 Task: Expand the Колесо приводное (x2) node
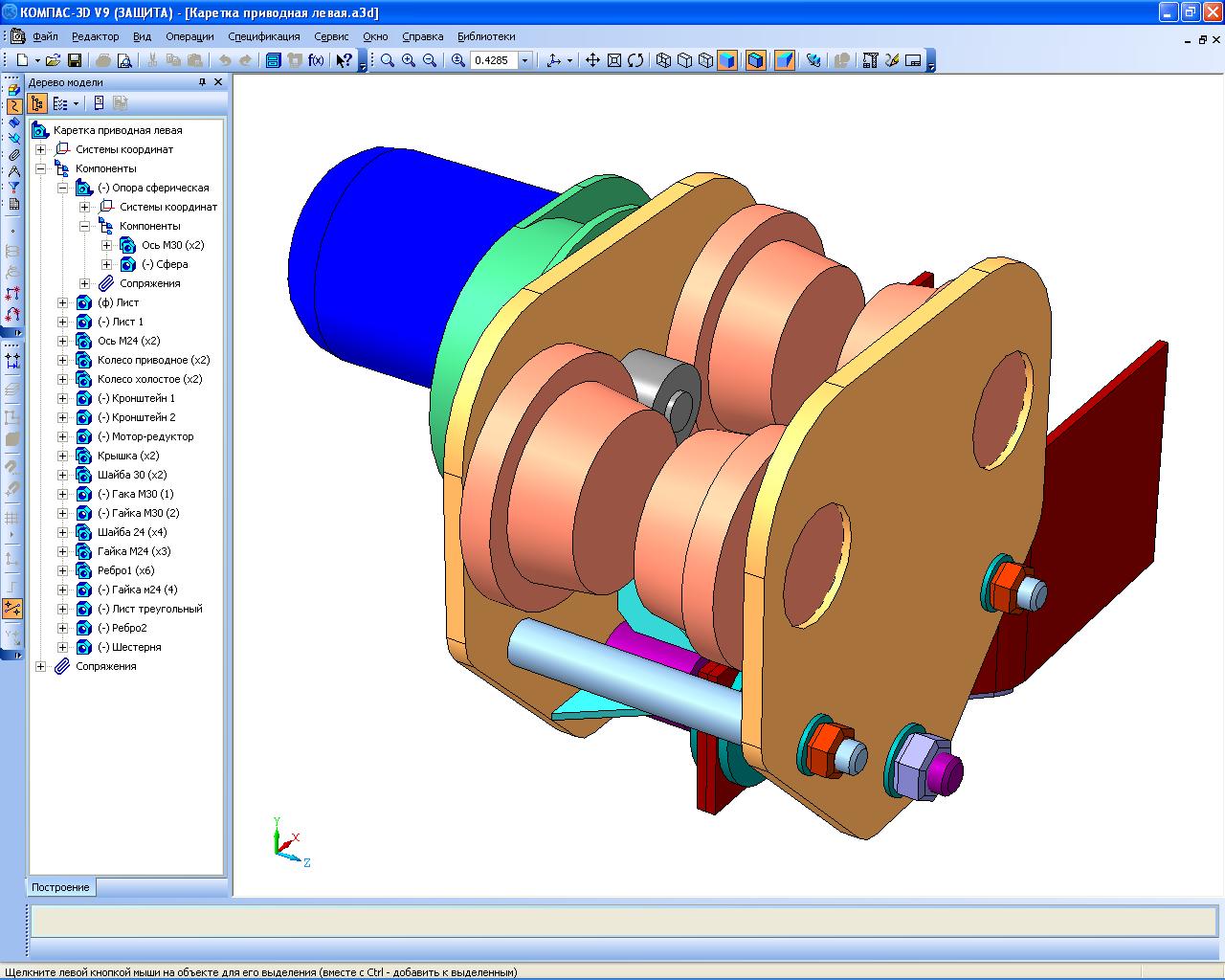pyautogui.click(x=63, y=360)
